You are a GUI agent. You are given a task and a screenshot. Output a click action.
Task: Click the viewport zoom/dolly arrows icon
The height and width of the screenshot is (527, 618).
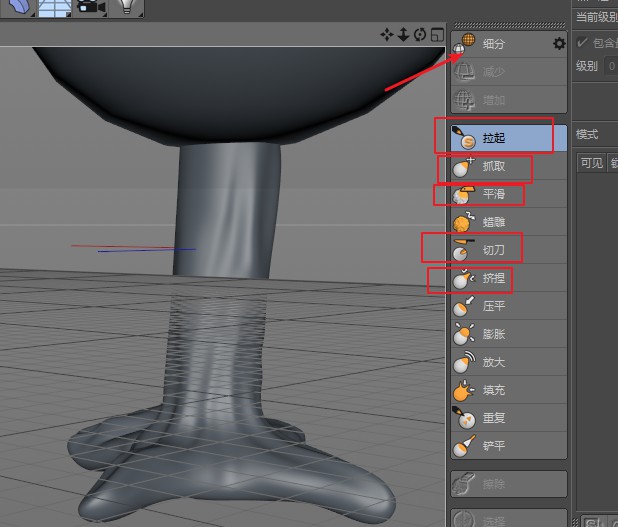(403, 35)
